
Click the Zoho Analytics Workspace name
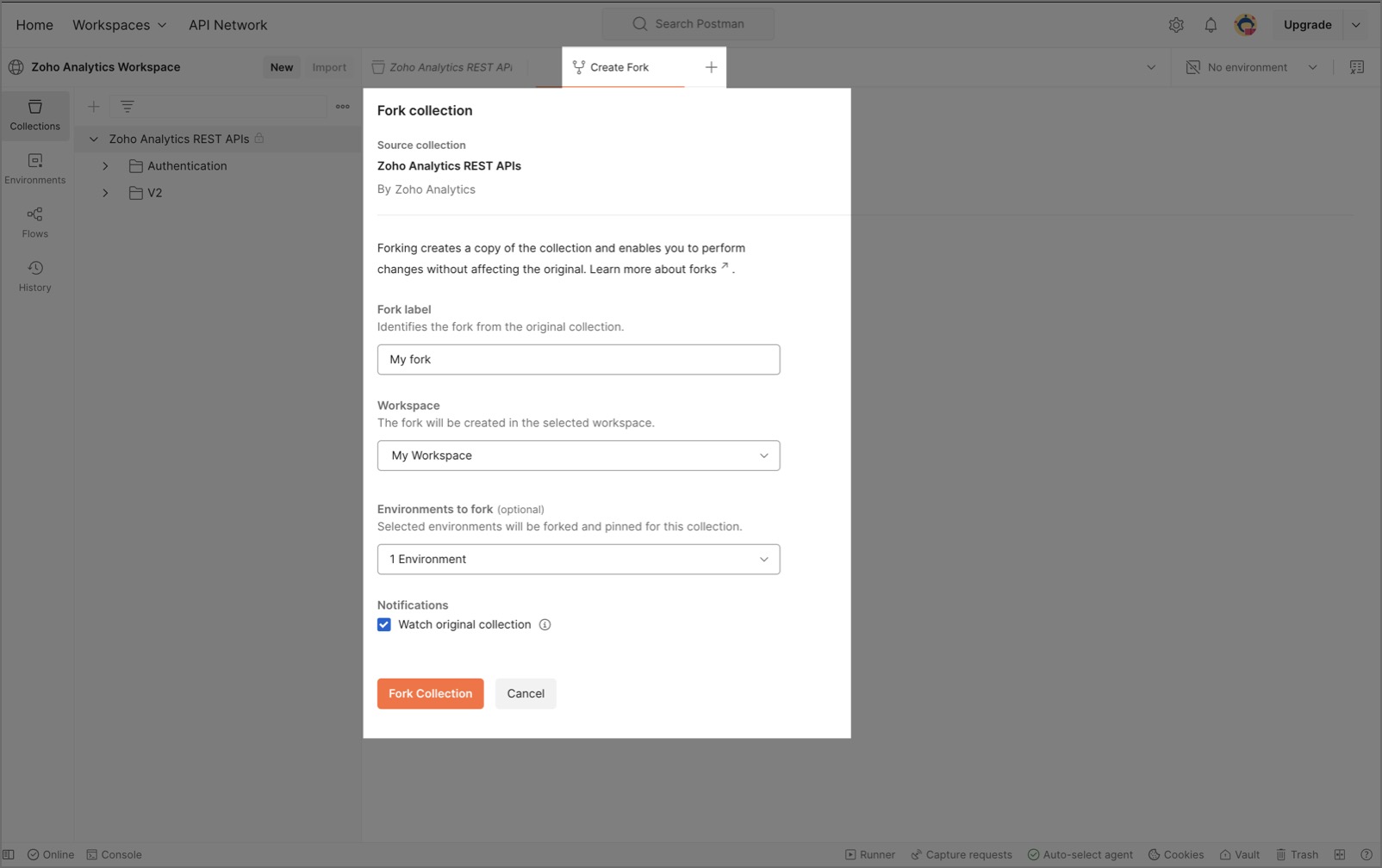[106, 67]
